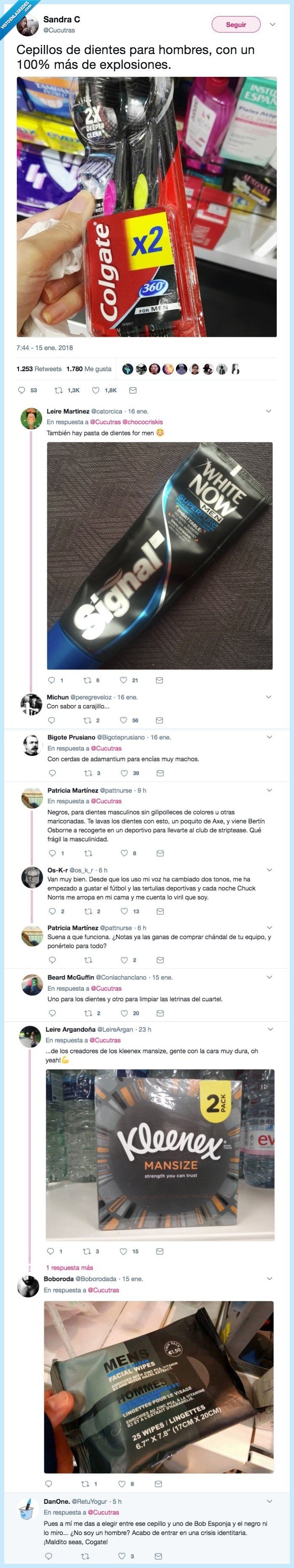This screenshot has height=1568, width=294.
Task: Open the @chococriskis mention link
Action: pos(143,422)
